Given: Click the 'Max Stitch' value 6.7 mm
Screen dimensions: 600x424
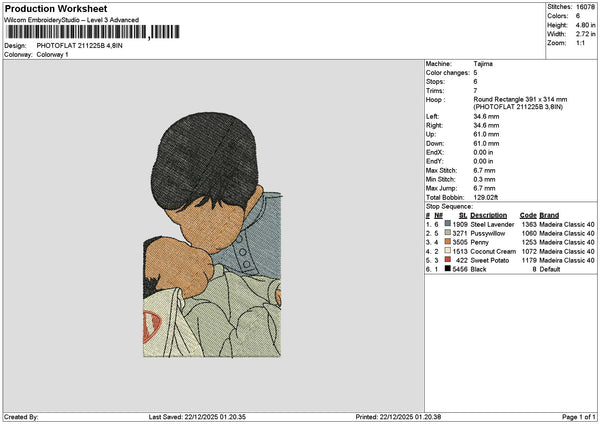Looking at the screenshot, I should pyautogui.click(x=484, y=171).
